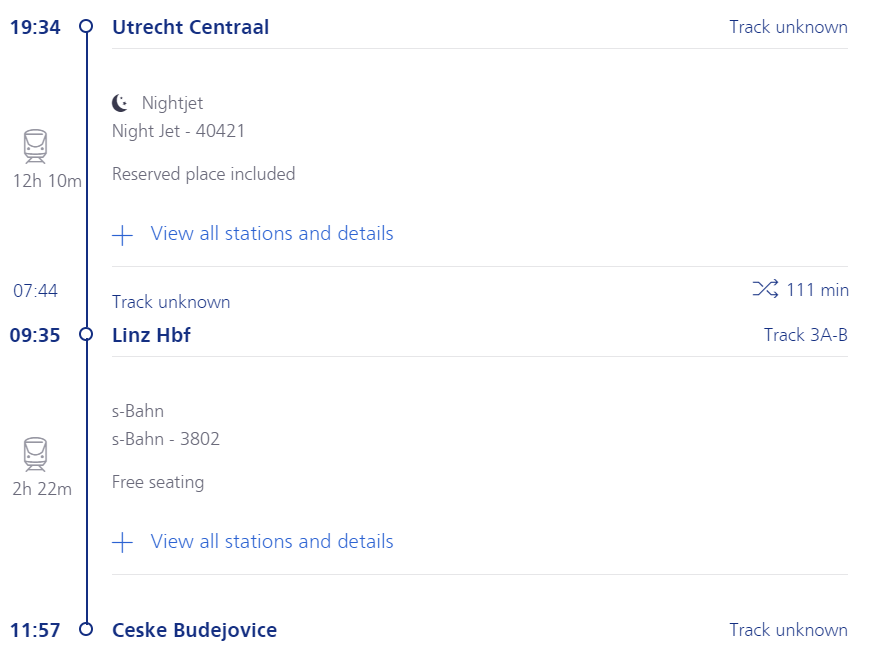Select the Utrecht Centraal station name
Screen dimensions: 872x653
coord(190,27)
